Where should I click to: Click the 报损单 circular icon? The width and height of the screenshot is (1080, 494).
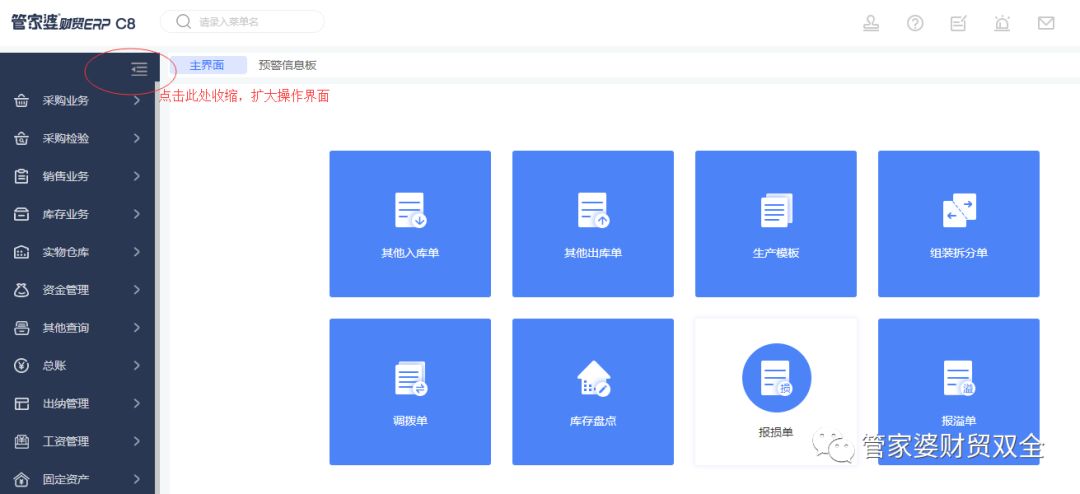pyautogui.click(x=776, y=378)
